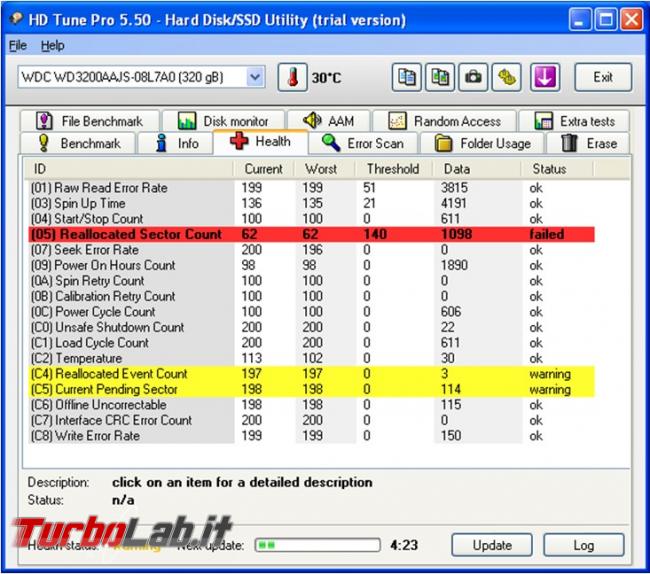Click the Log button
Viewport: 650px width, 574px height.
pos(584,545)
